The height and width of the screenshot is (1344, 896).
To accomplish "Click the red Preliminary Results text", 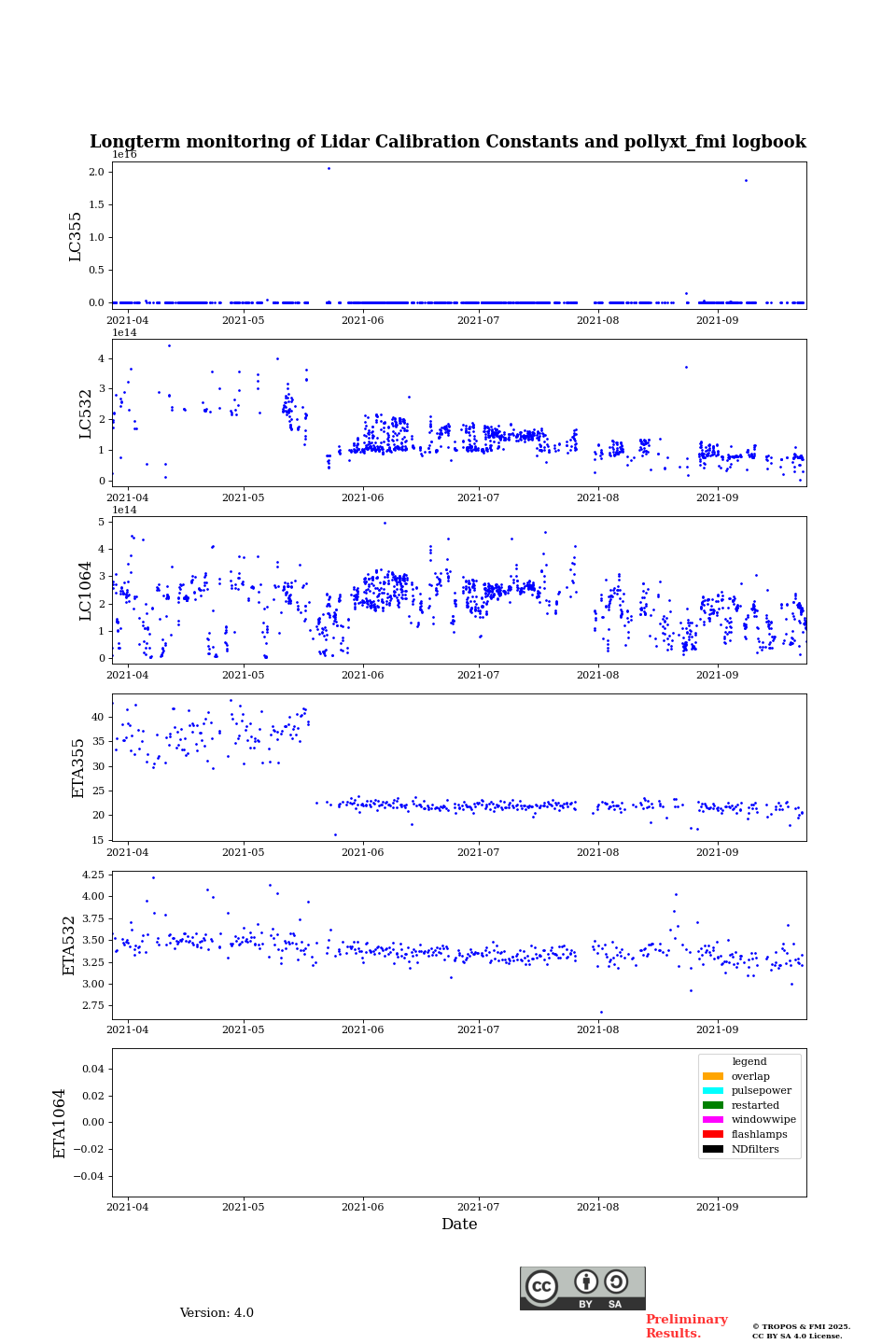I will pyautogui.click(x=686, y=1326).
